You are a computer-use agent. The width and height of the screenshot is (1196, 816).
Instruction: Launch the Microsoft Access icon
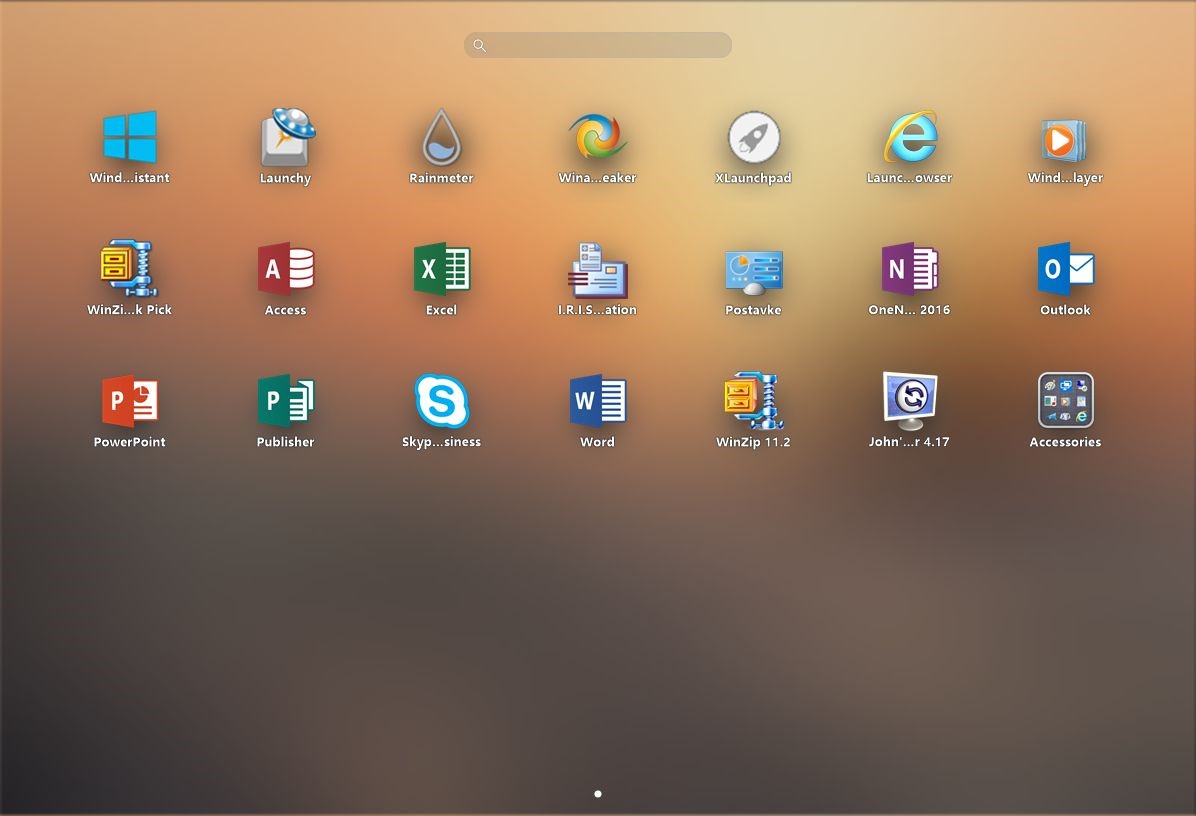coord(286,268)
